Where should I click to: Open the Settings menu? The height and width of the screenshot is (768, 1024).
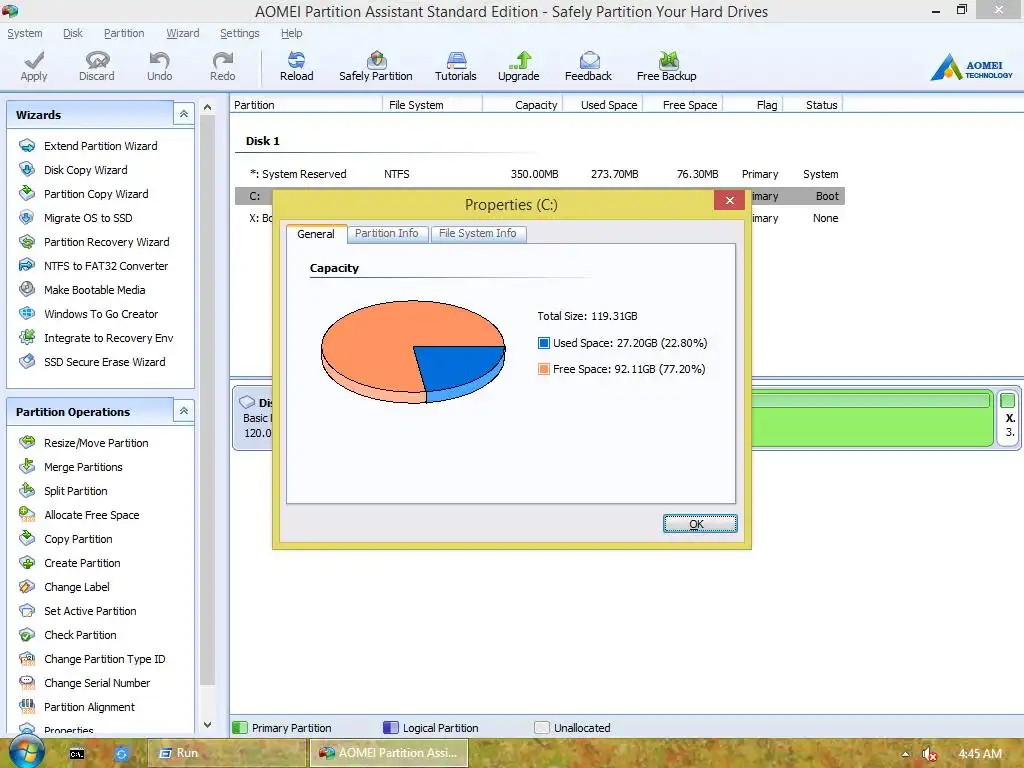click(x=240, y=33)
